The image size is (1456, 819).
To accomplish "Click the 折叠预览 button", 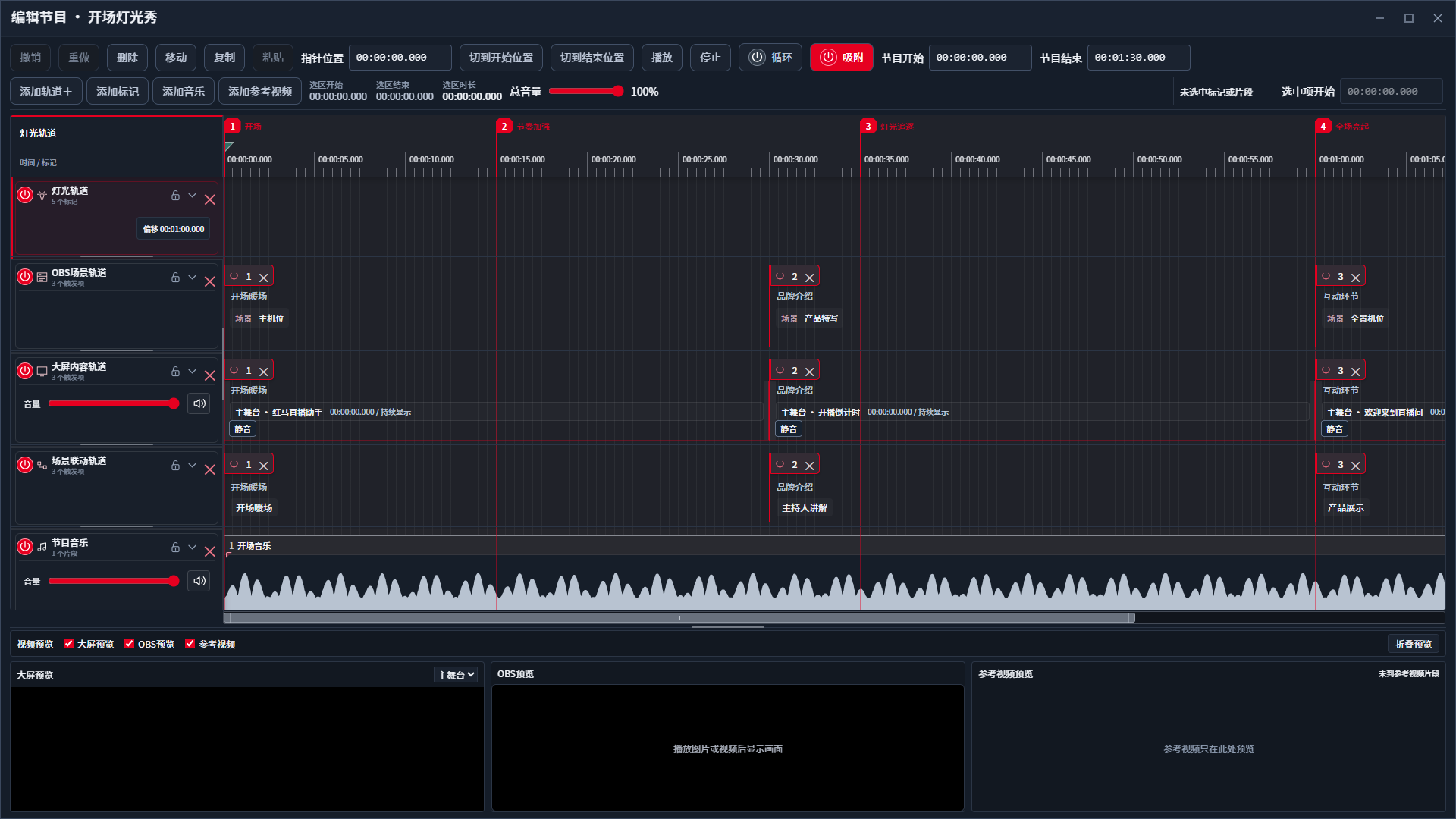I will coord(1414,645).
